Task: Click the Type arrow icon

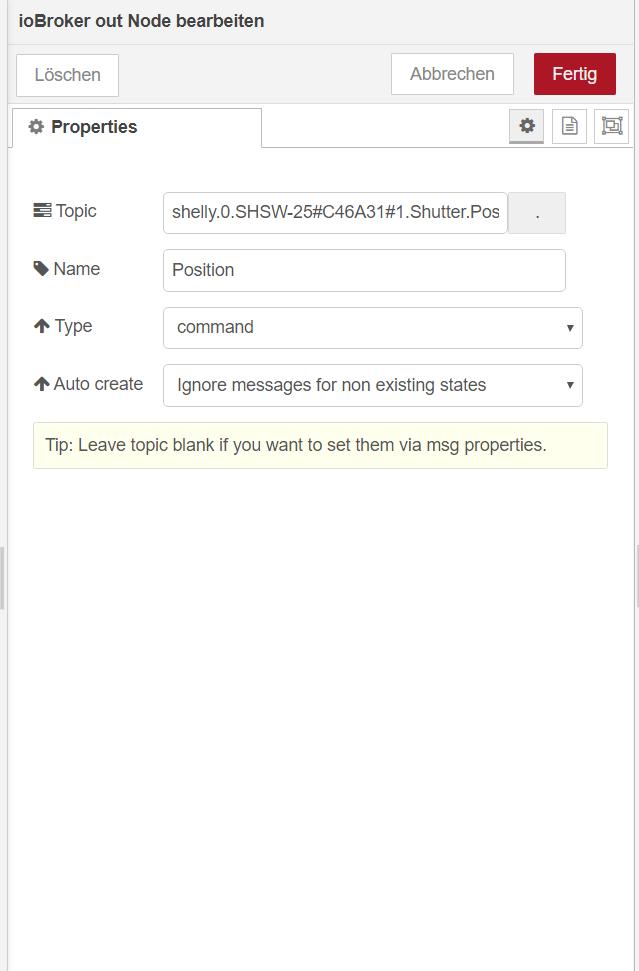Action: pyautogui.click(x=41, y=326)
